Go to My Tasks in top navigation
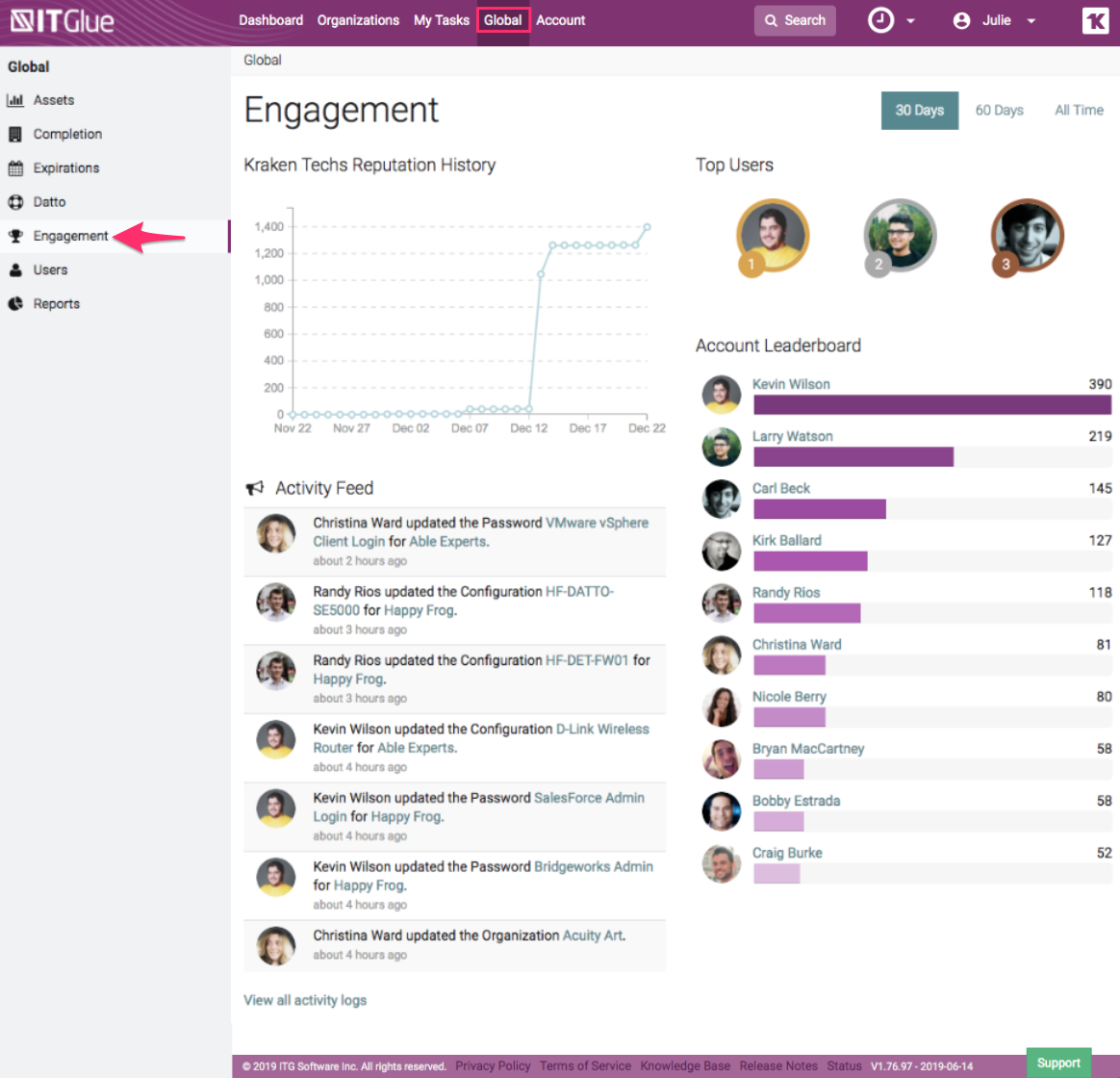The width and height of the screenshot is (1120, 1078). pos(442,20)
